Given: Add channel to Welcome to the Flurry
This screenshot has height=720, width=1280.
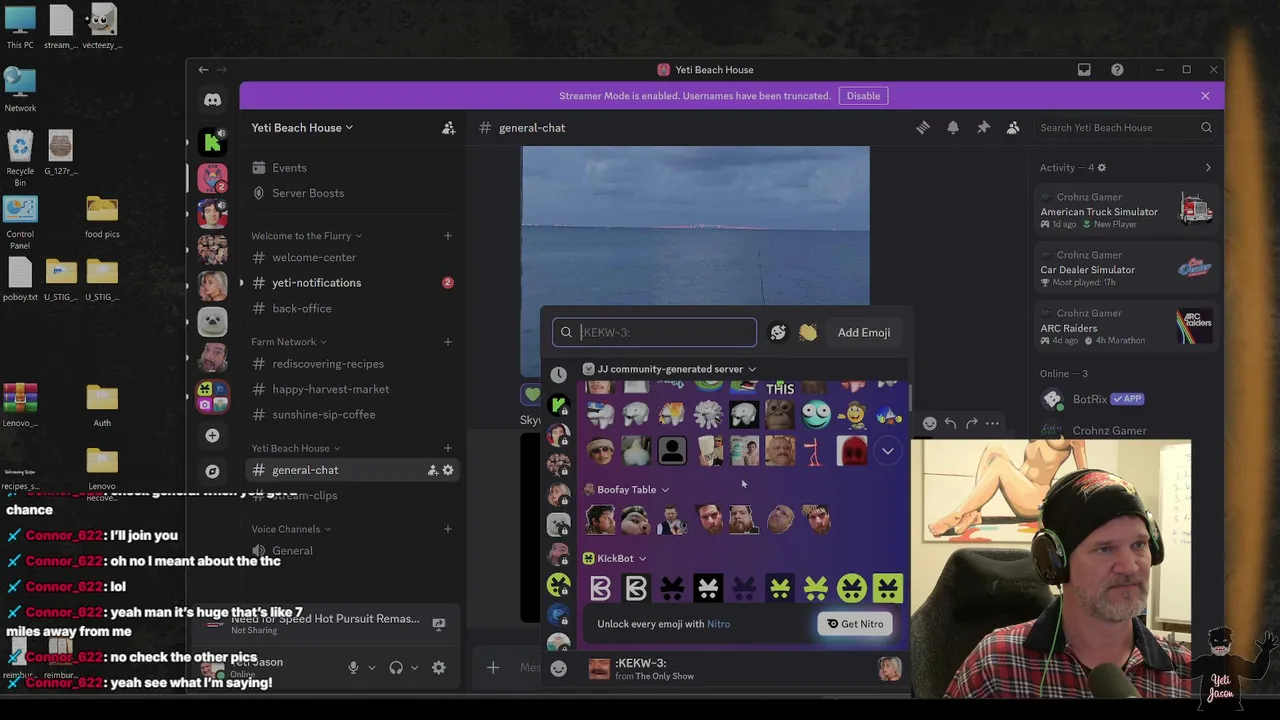Looking at the screenshot, I should click(448, 236).
